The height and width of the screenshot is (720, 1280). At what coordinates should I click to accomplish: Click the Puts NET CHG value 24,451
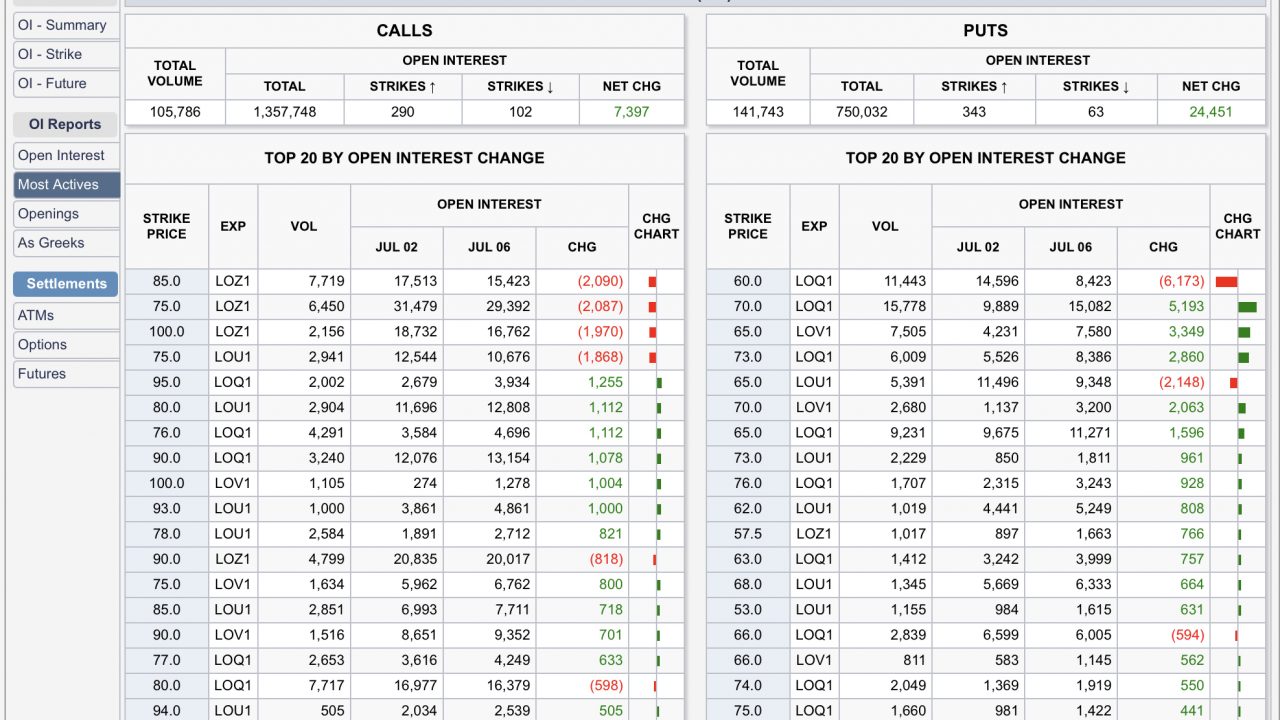(x=1210, y=112)
